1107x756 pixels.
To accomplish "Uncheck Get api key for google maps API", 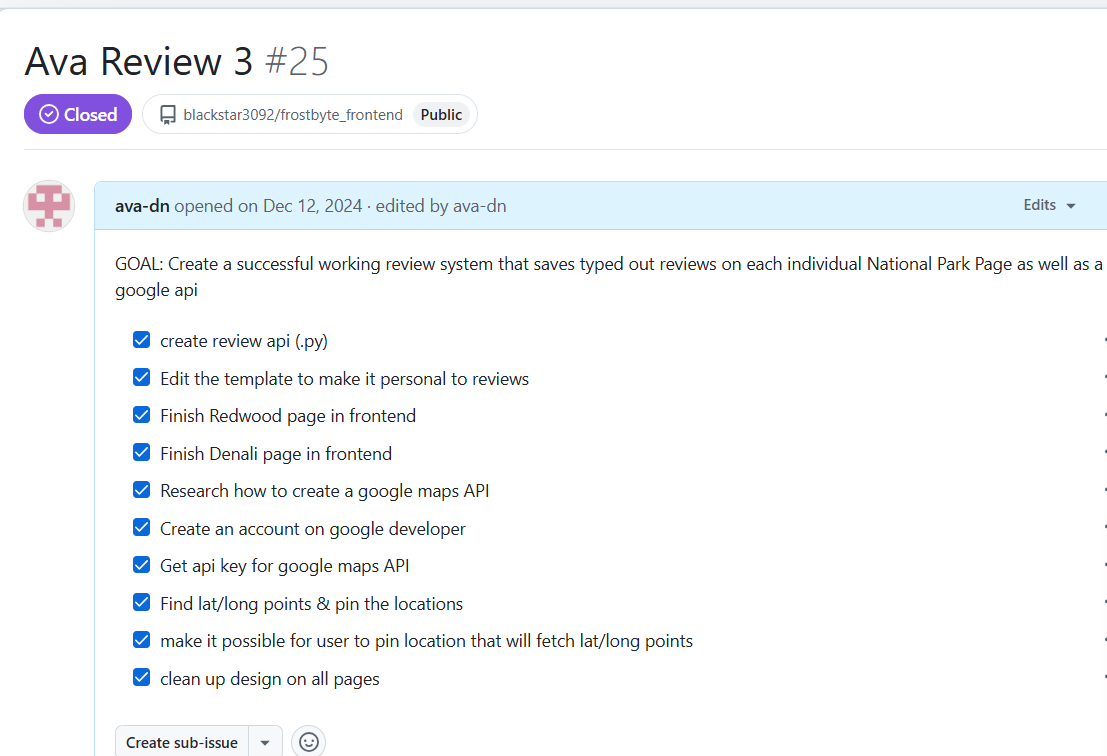I will (x=141, y=565).
